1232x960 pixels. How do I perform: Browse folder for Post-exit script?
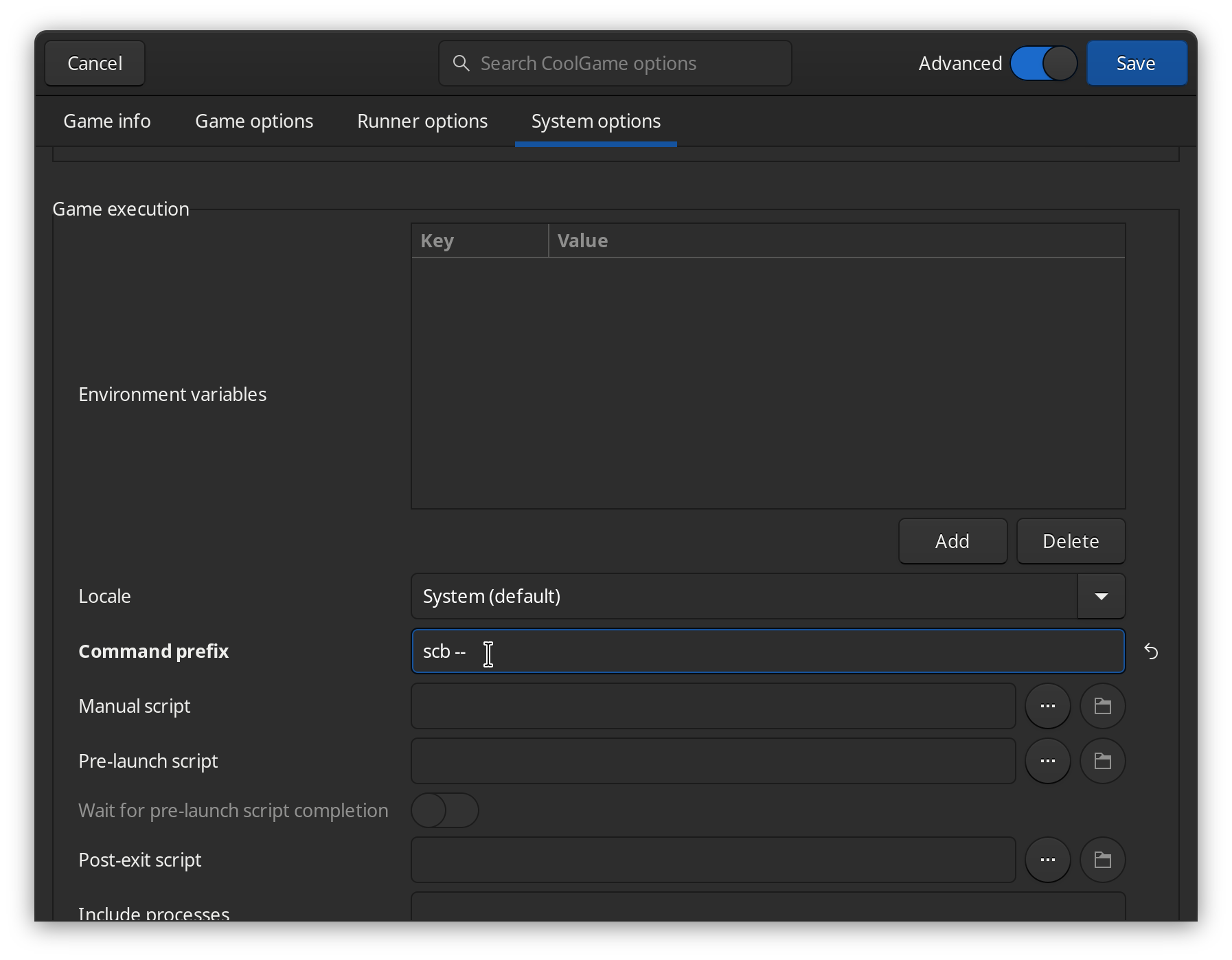point(1102,860)
